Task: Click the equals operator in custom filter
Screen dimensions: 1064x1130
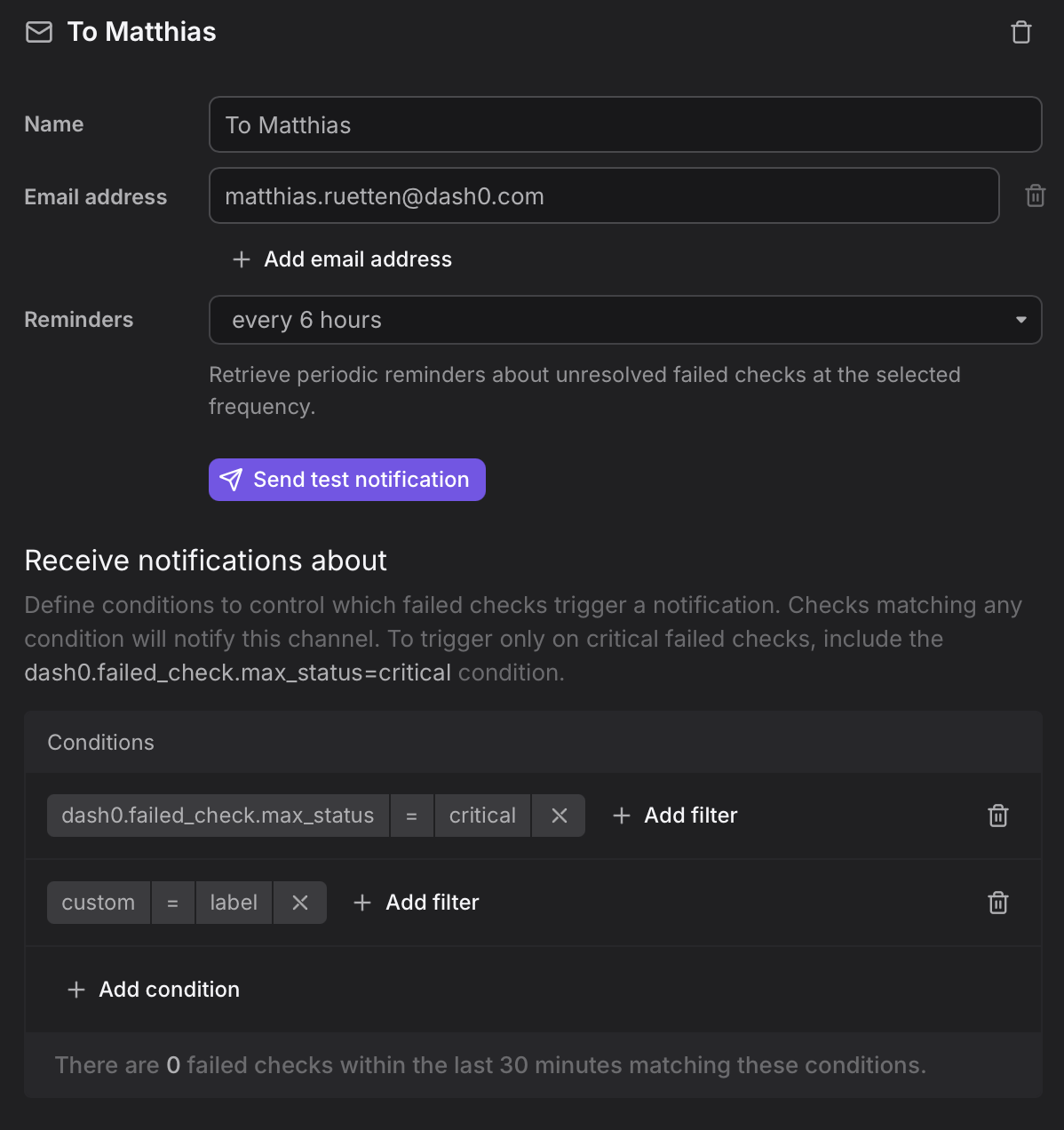Action: [x=173, y=903]
